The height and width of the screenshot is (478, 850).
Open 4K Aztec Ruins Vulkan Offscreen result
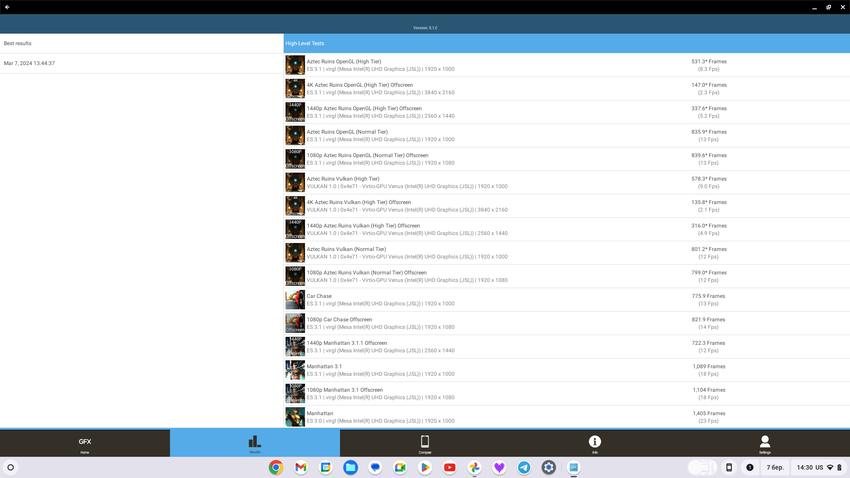point(500,206)
